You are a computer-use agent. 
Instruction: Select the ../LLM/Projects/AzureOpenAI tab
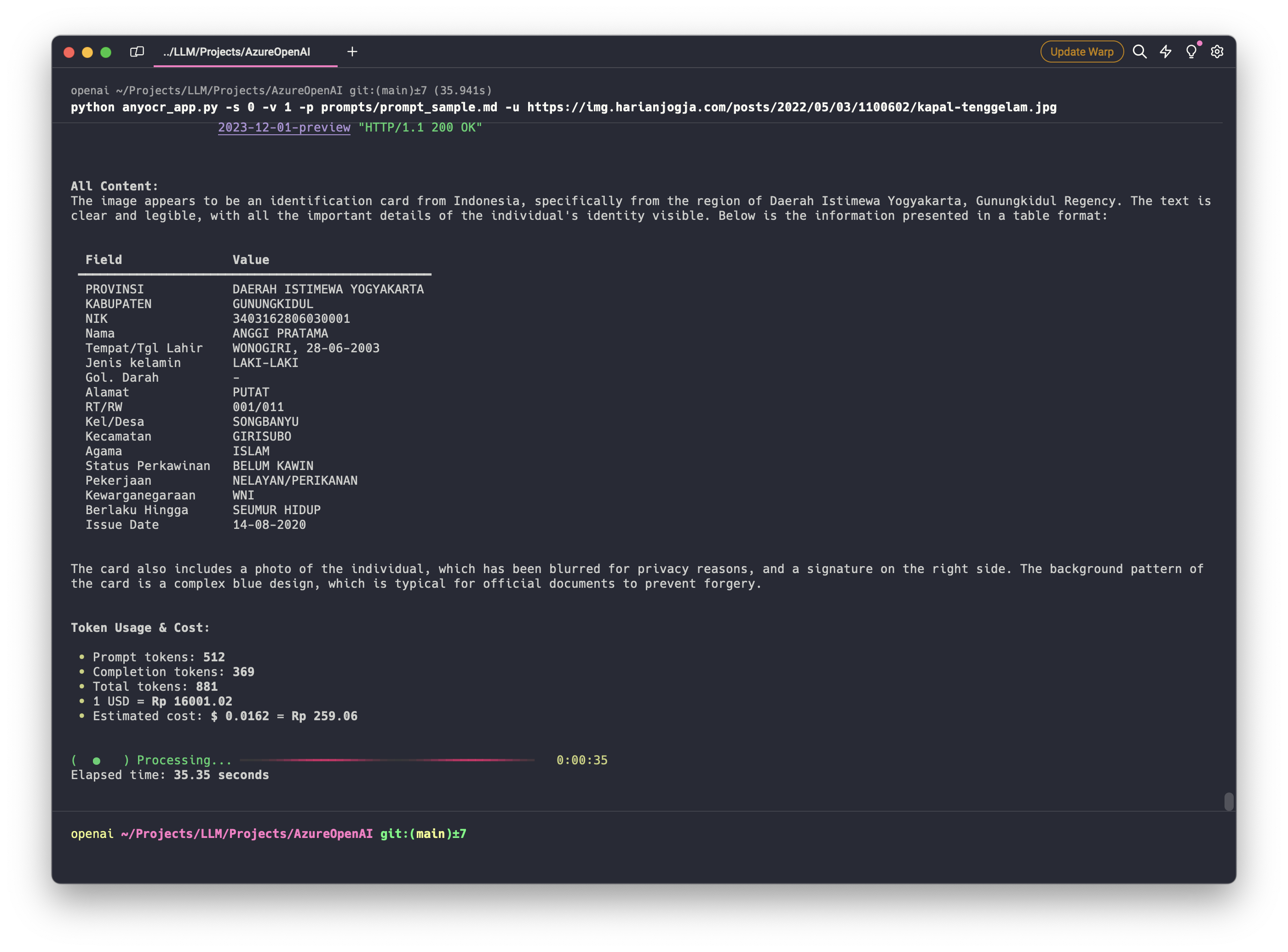click(x=237, y=52)
